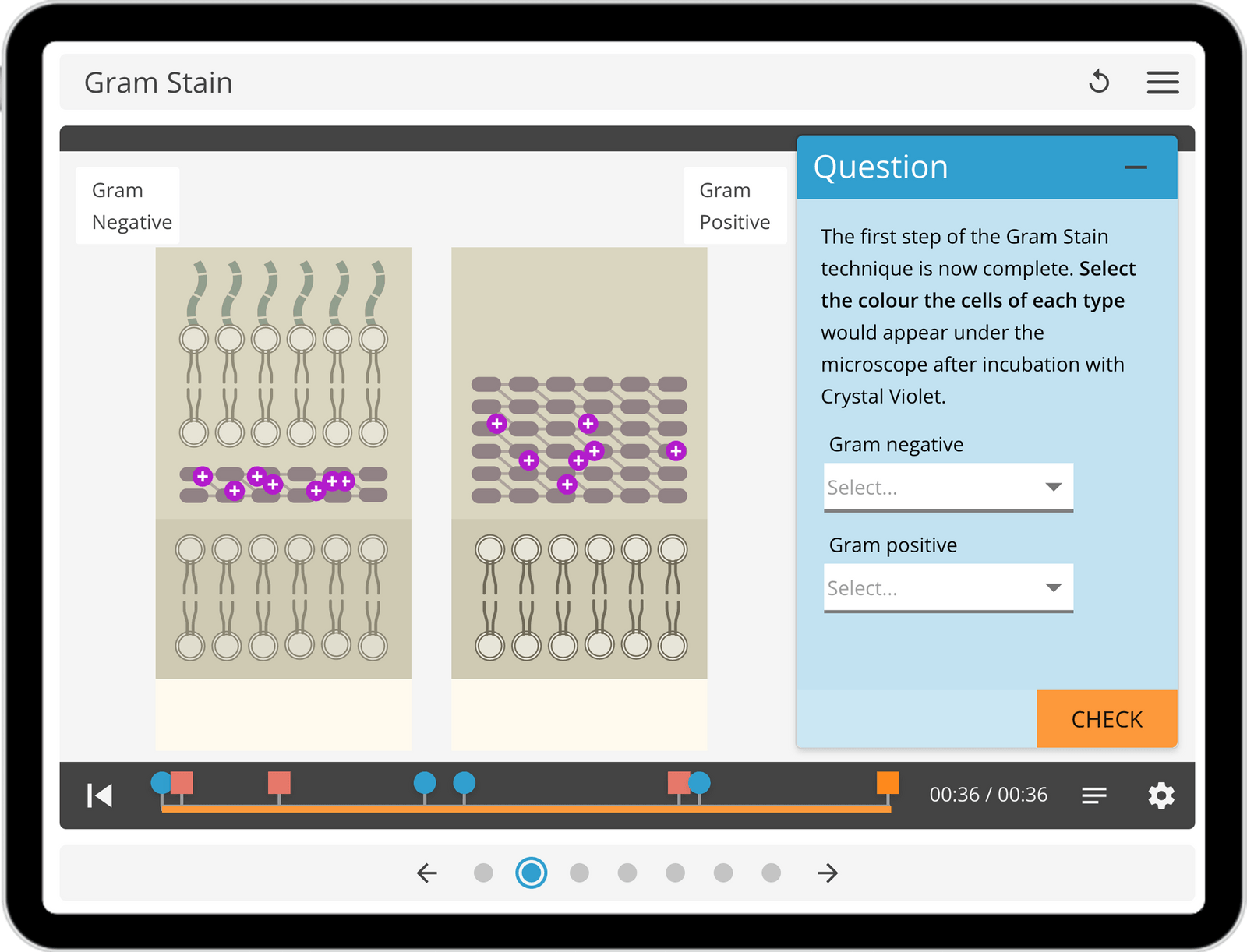1247x952 pixels.
Task: Select the last page dot
Action: [x=771, y=873]
